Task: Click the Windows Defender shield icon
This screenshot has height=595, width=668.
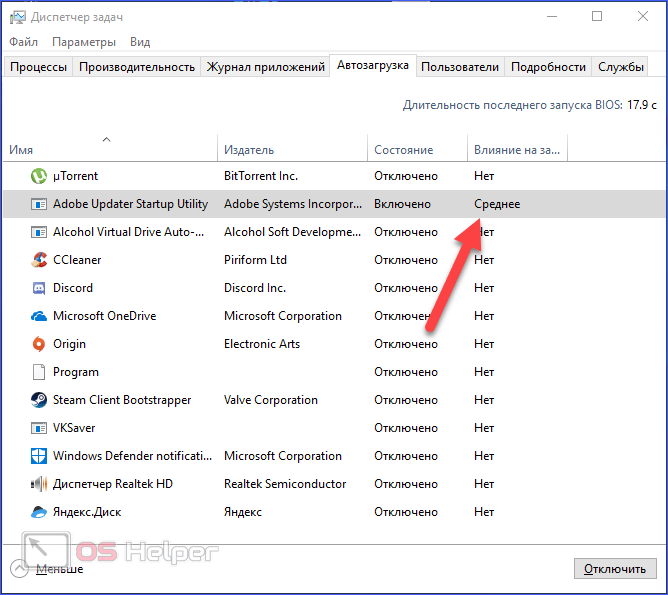Action: (39, 456)
